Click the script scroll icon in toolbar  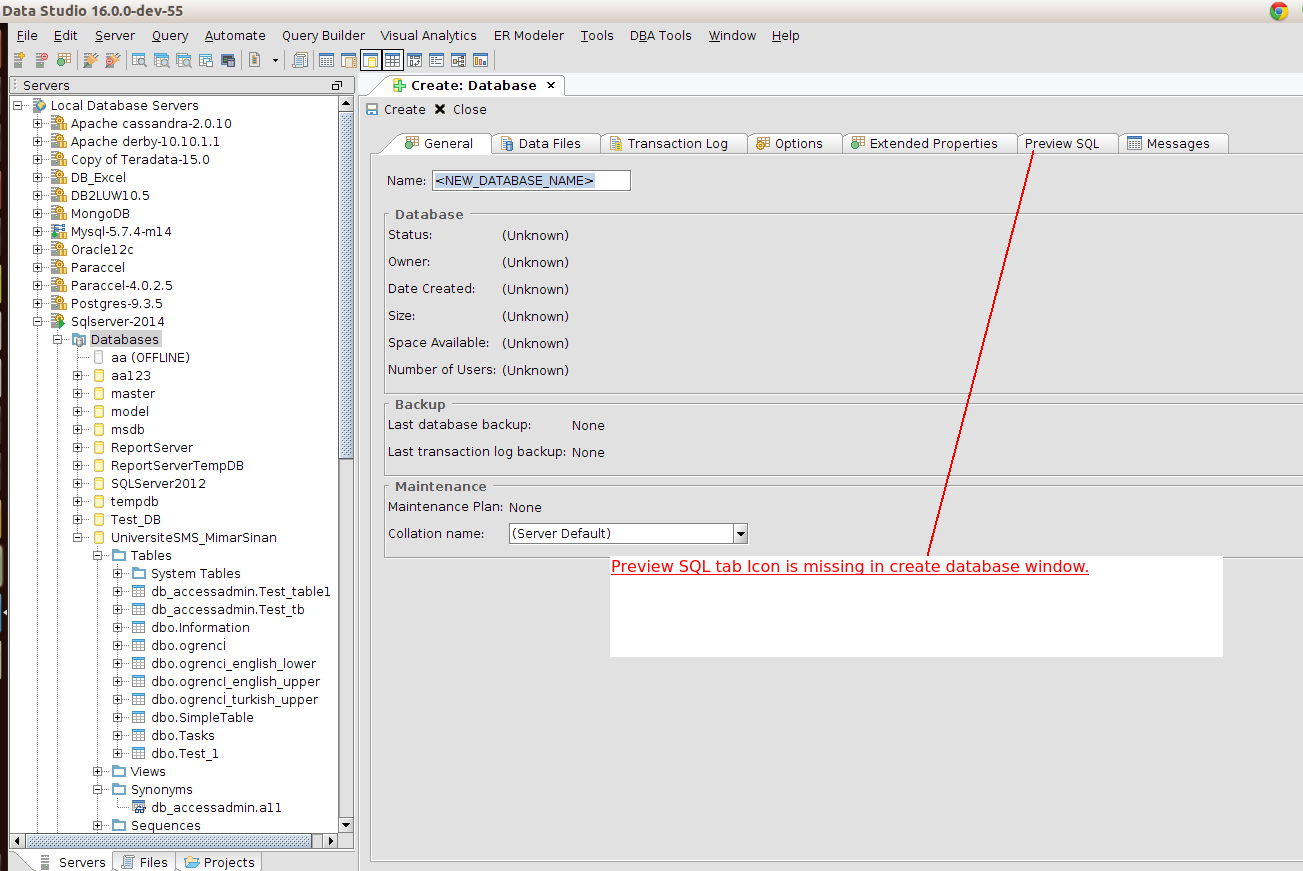pos(300,60)
